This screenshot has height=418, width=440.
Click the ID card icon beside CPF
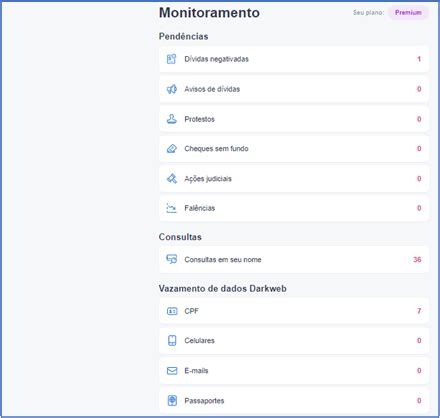172,311
